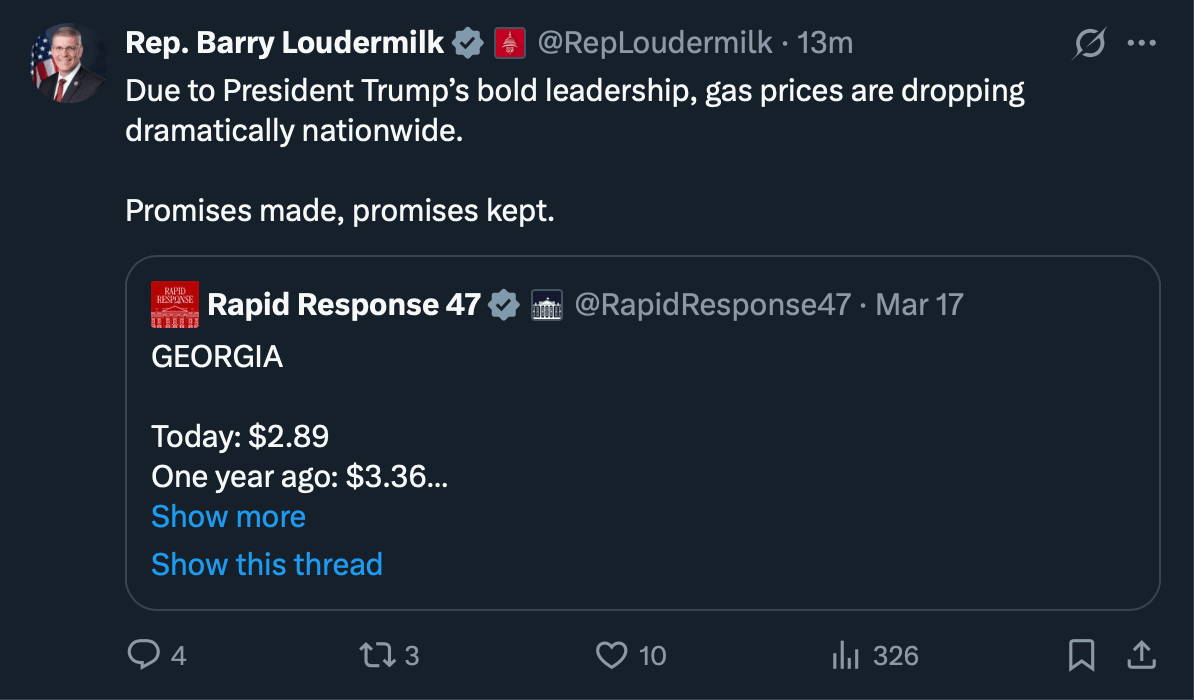Image resolution: width=1194 pixels, height=700 pixels.
Task: Open Rep. Barry Loudermilk's profile photo
Action: tap(69, 64)
